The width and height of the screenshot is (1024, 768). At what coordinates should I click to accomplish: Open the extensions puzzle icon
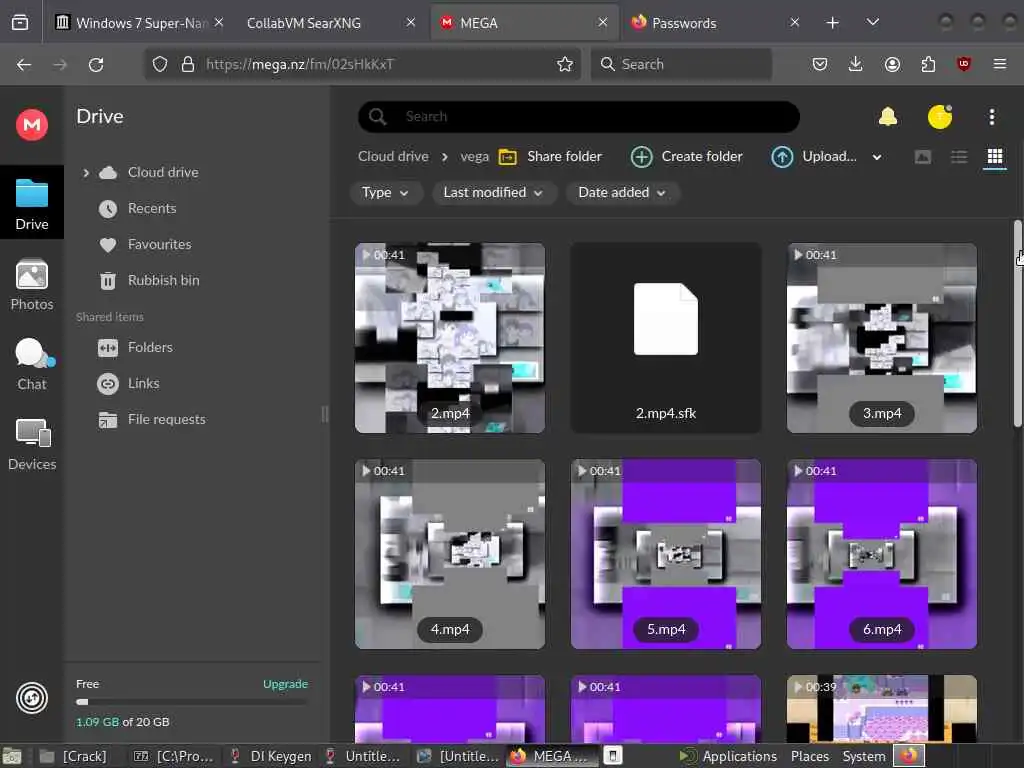928,64
